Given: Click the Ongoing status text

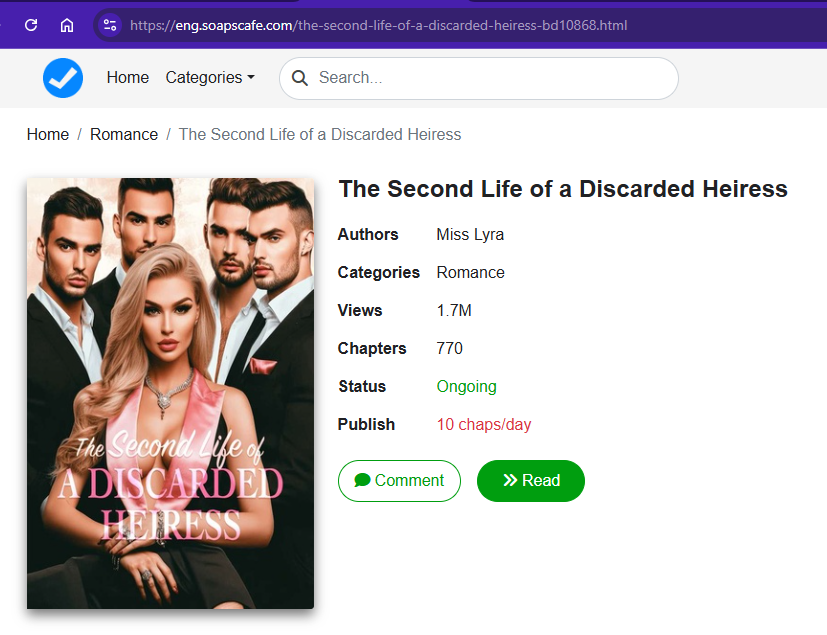Looking at the screenshot, I should [466, 386].
